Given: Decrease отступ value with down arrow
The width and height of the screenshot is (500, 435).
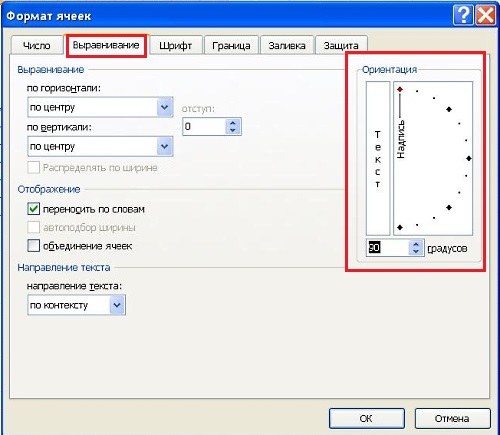Looking at the screenshot, I should [233, 130].
